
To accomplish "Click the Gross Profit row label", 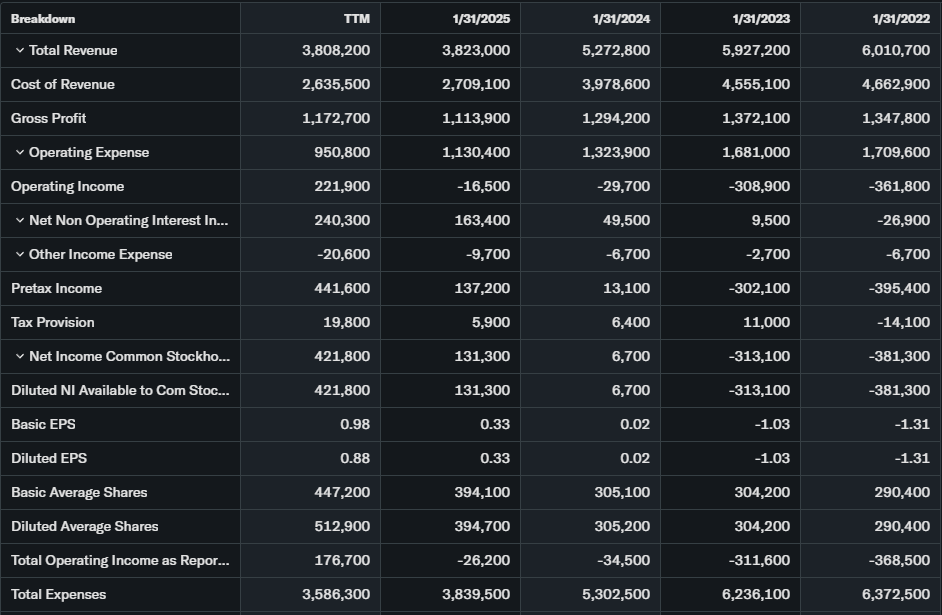I will (49, 119).
